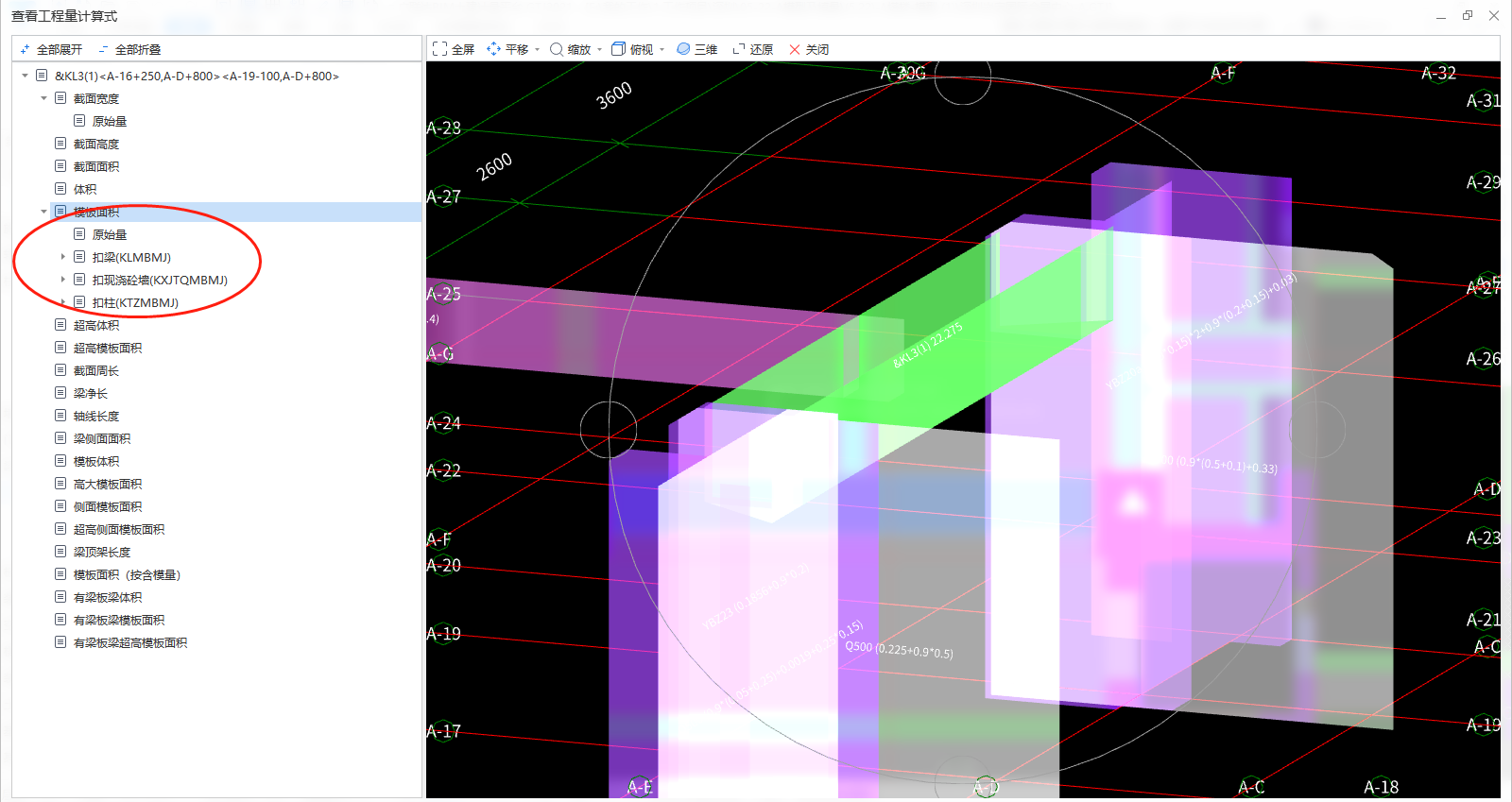Select the 超高模板面积 item
Screen dimensions: 1512x802
coord(108,348)
